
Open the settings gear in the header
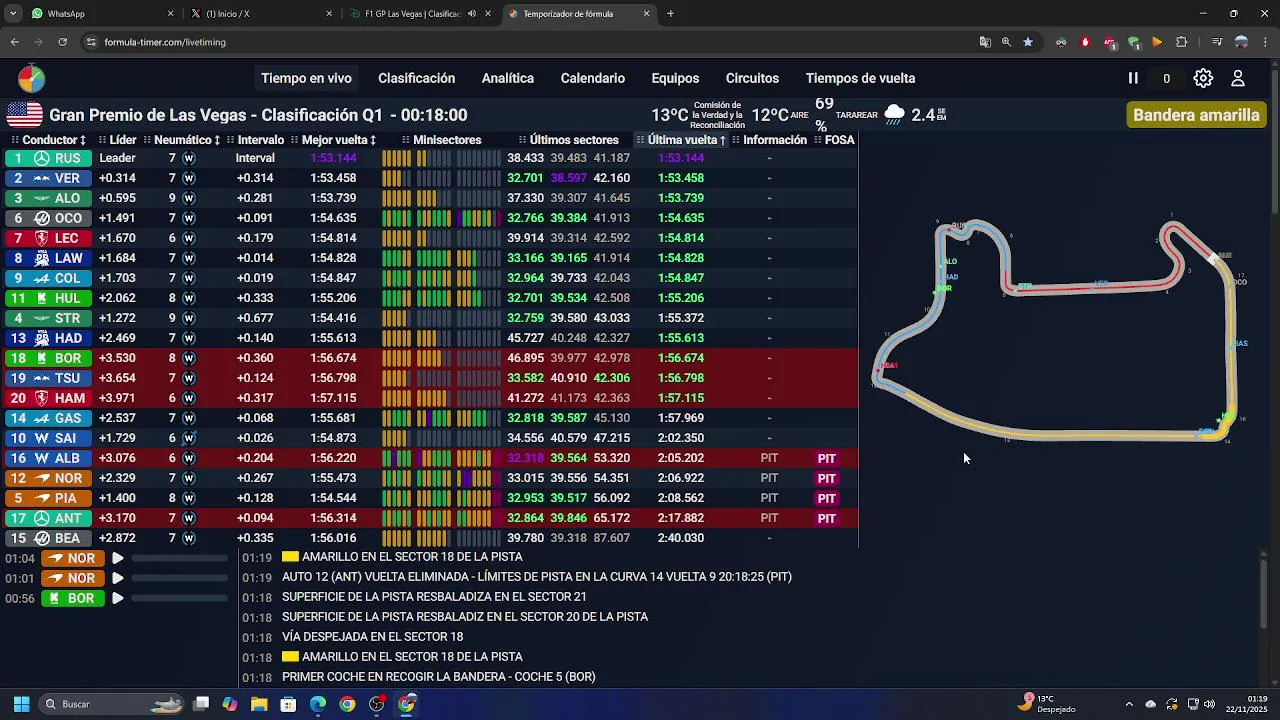coord(1203,78)
